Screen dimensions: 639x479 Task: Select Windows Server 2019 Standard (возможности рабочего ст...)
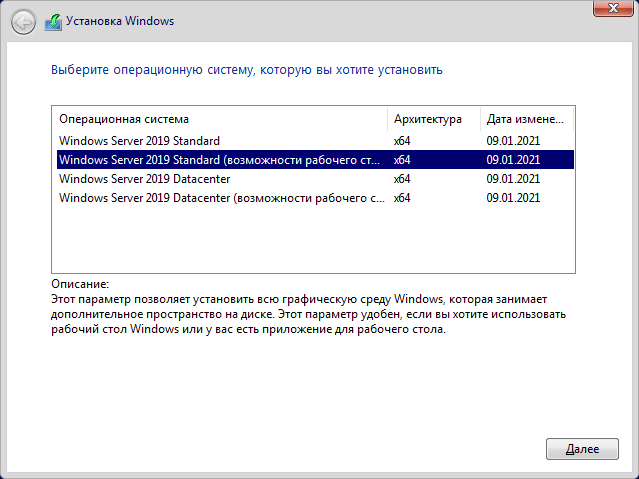315,160
